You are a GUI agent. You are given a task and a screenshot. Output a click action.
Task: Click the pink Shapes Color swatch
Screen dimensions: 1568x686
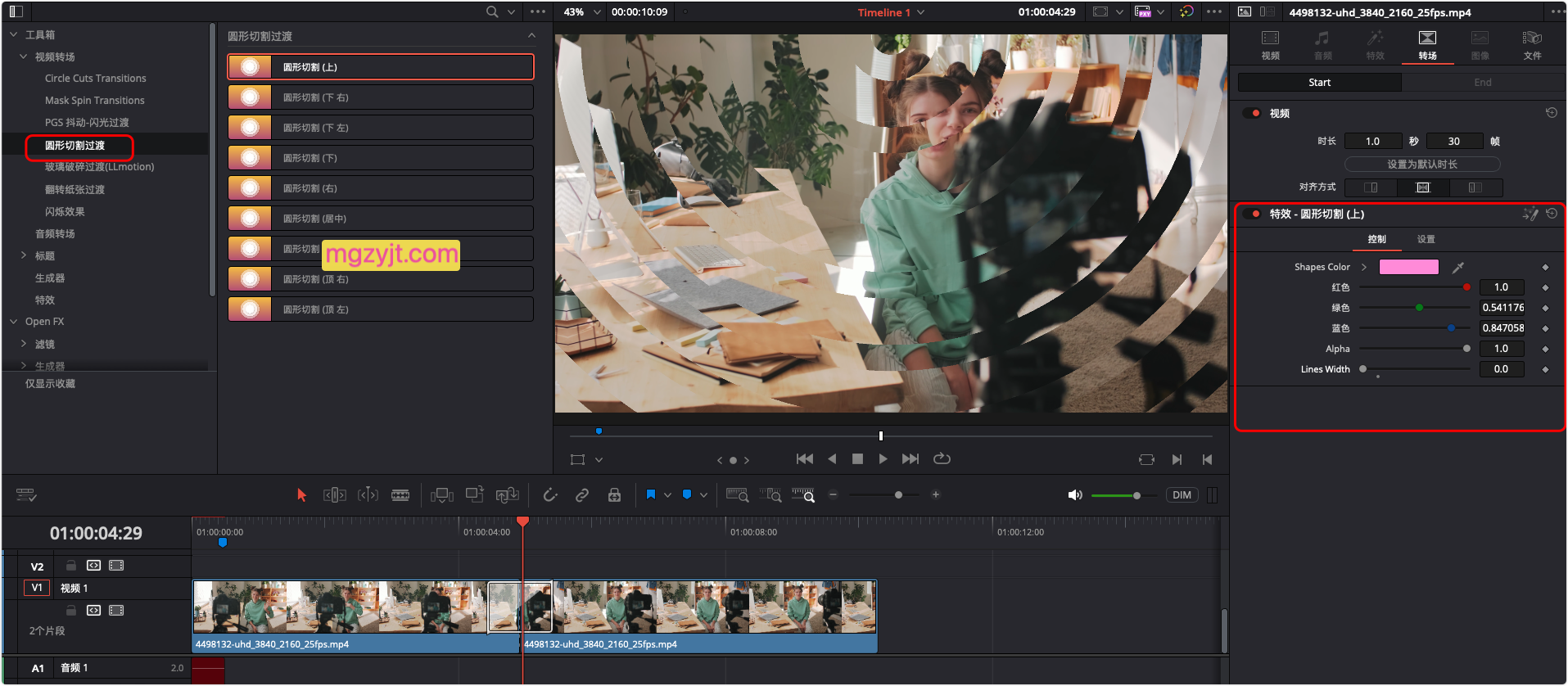point(1409,267)
